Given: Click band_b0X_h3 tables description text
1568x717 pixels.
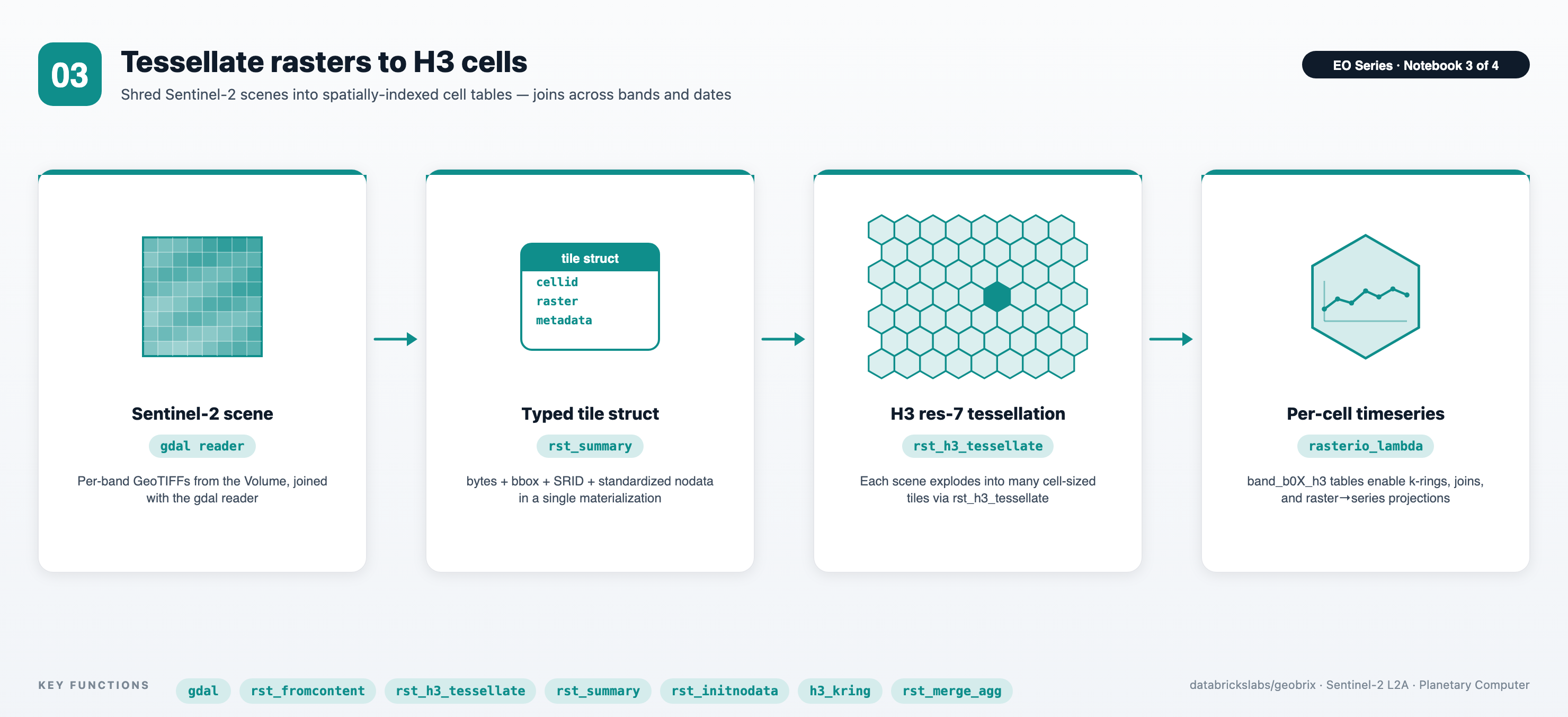Looking at the screenshot, I should [x=1365, y=490].
